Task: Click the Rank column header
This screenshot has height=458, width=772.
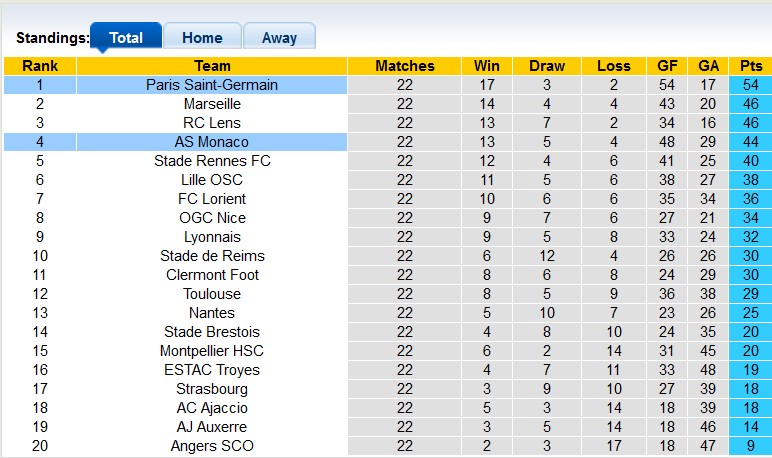Action: tap(40, 66)
